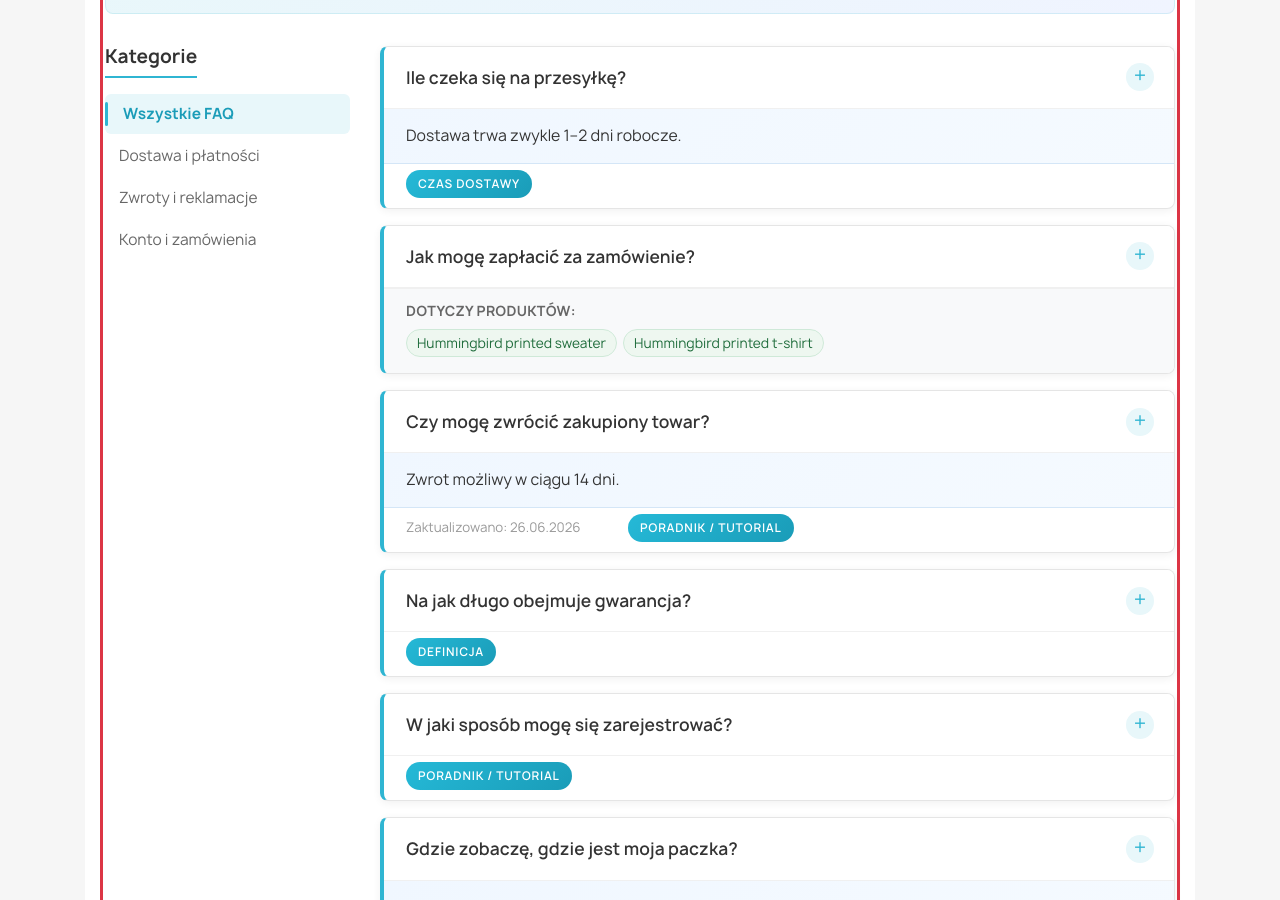Expand question 'Ile czeka się na przesyłkę?'
The height and width of the screenshot is (900, 1280).
point(779,78)
